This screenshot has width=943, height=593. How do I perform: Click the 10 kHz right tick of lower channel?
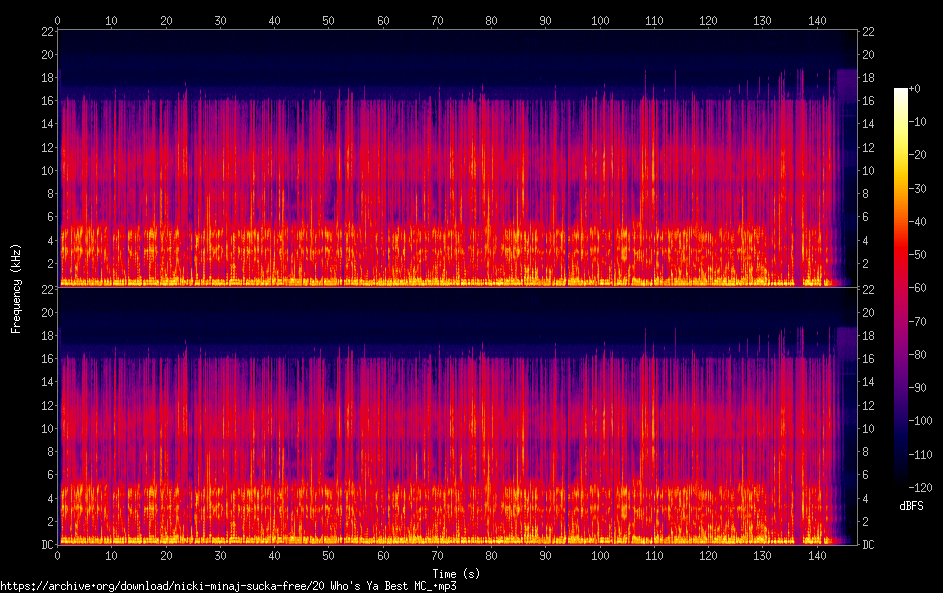tap(869, 428)
